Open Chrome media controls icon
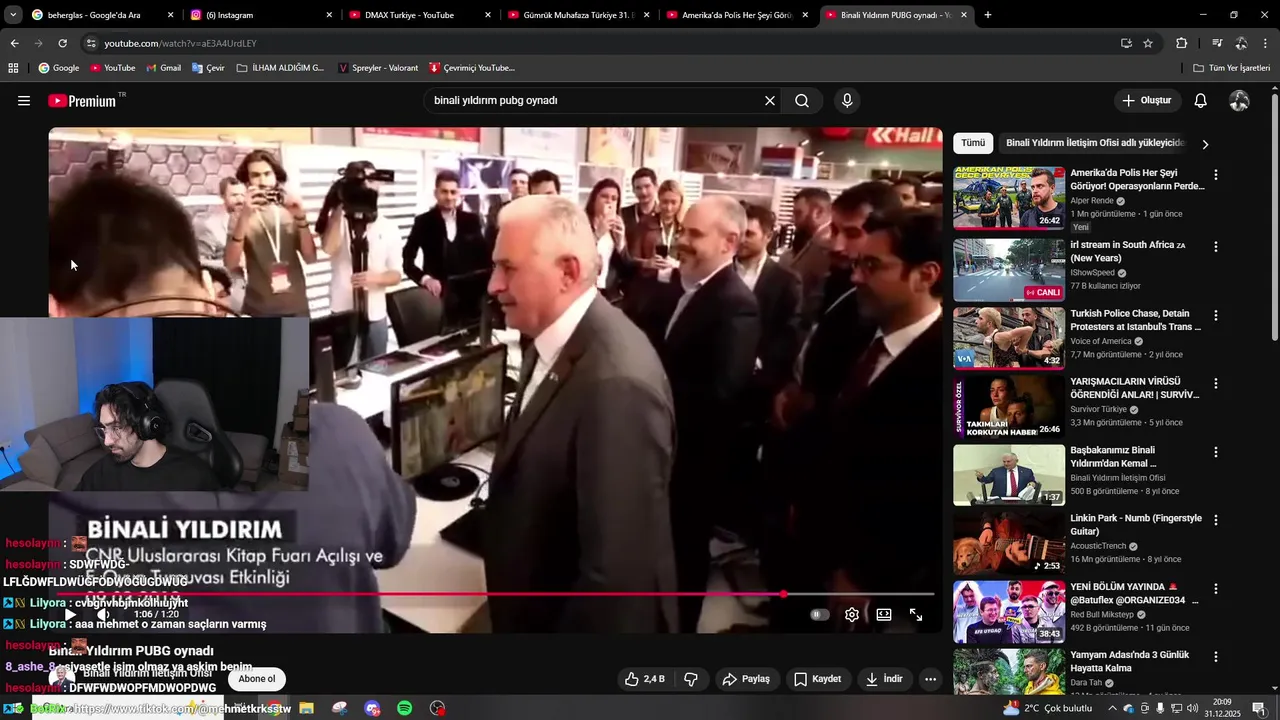Viewport: 1280px width, 720px height. click(1217, 43)
